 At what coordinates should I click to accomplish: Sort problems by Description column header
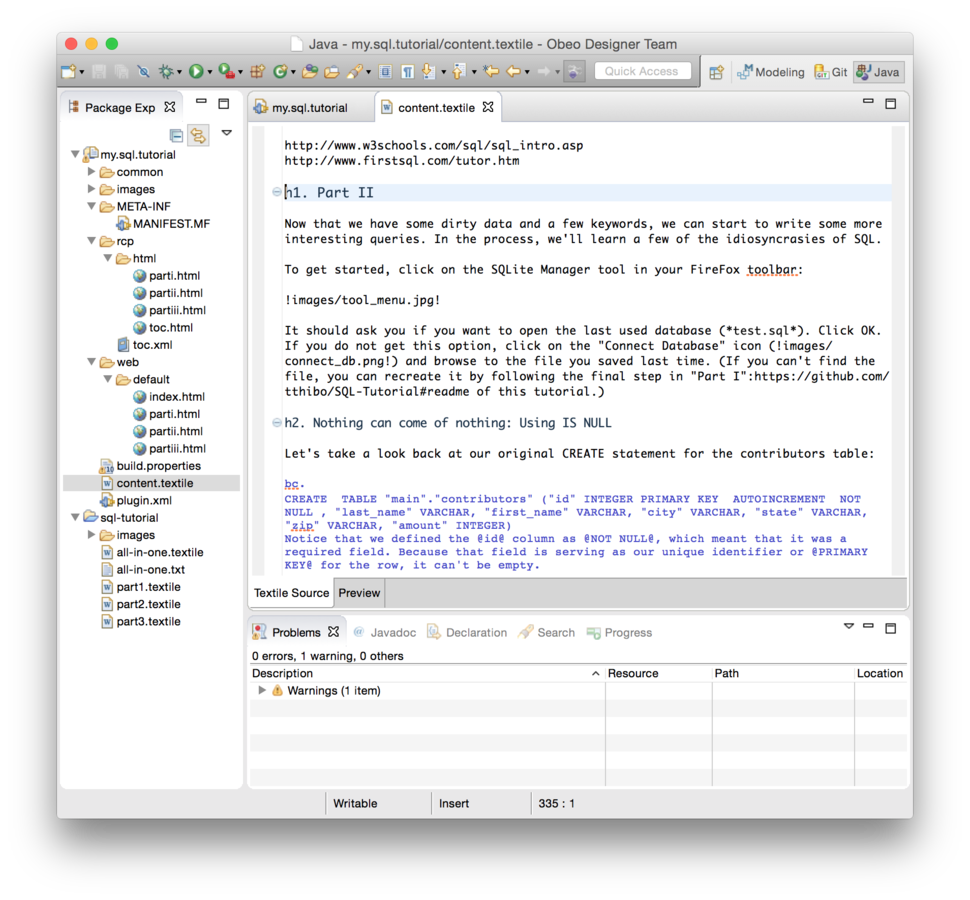coord(427,673)
